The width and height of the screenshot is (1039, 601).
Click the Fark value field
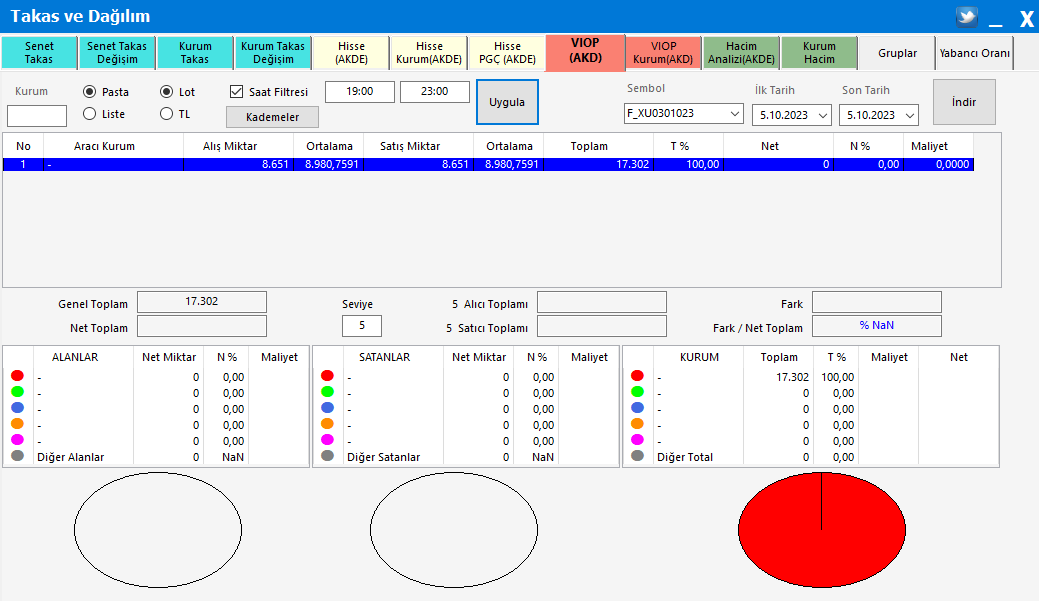(x=877, y=302)
